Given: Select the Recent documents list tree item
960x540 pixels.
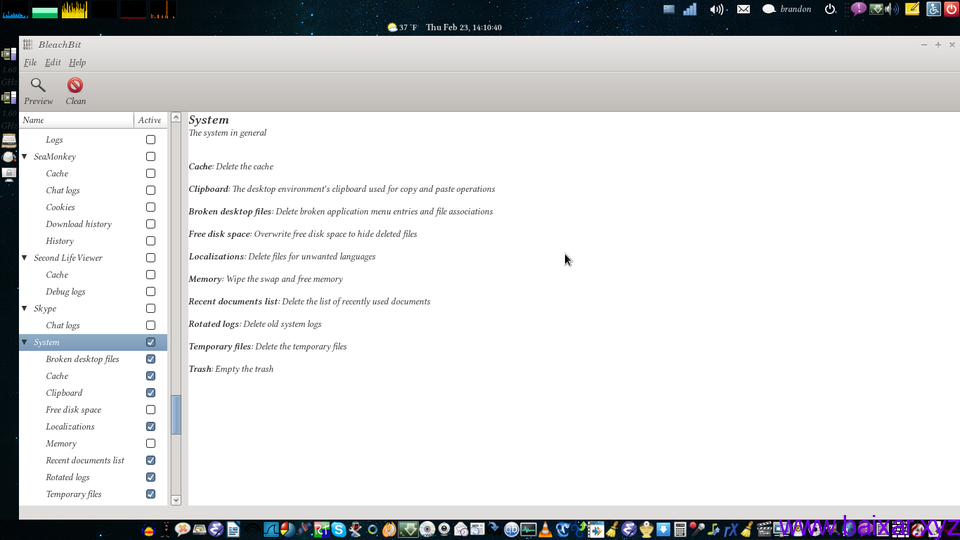Looking at the screenshot, I should click(x=85, y=461).
